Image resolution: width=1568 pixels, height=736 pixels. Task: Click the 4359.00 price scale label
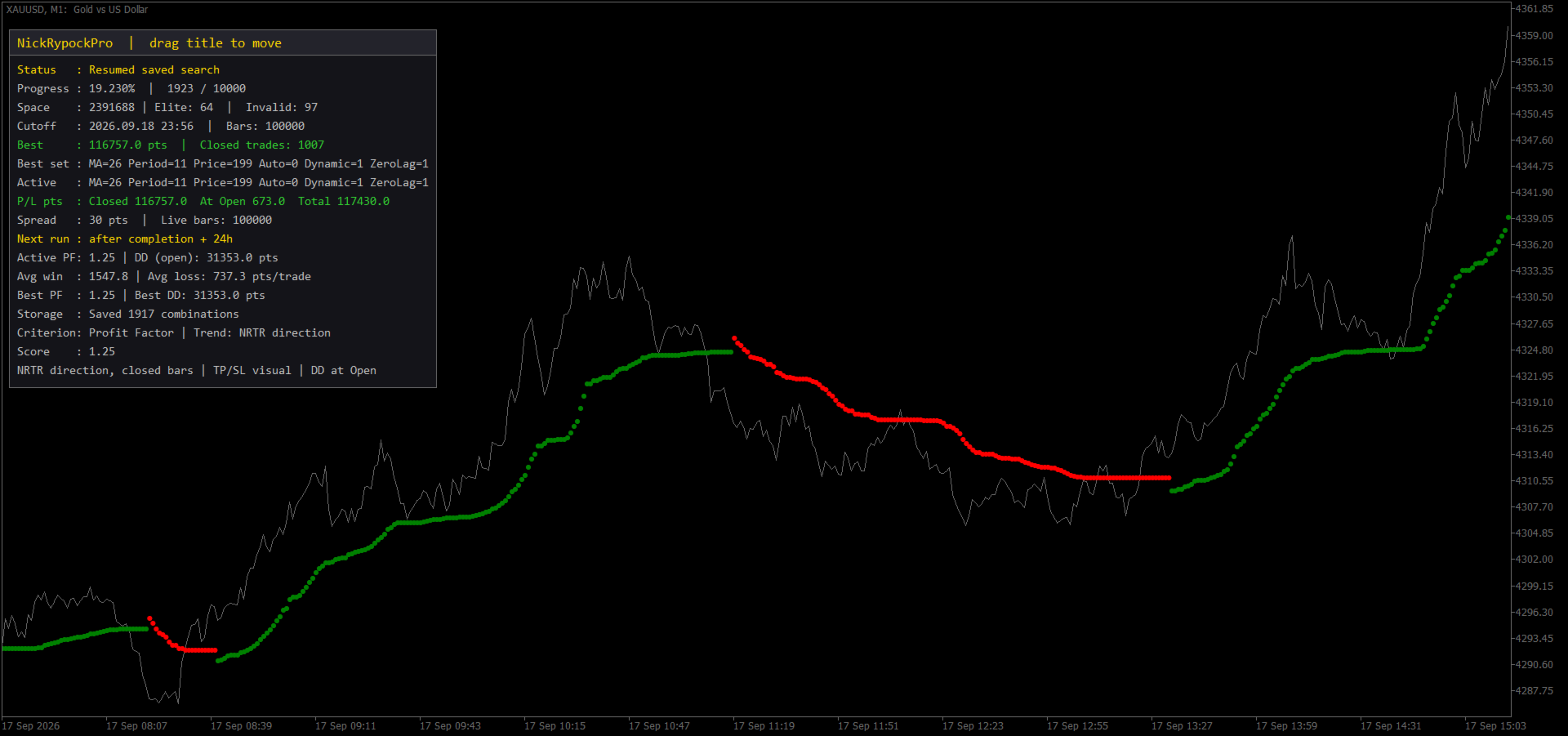click(x=1534, y=36)
